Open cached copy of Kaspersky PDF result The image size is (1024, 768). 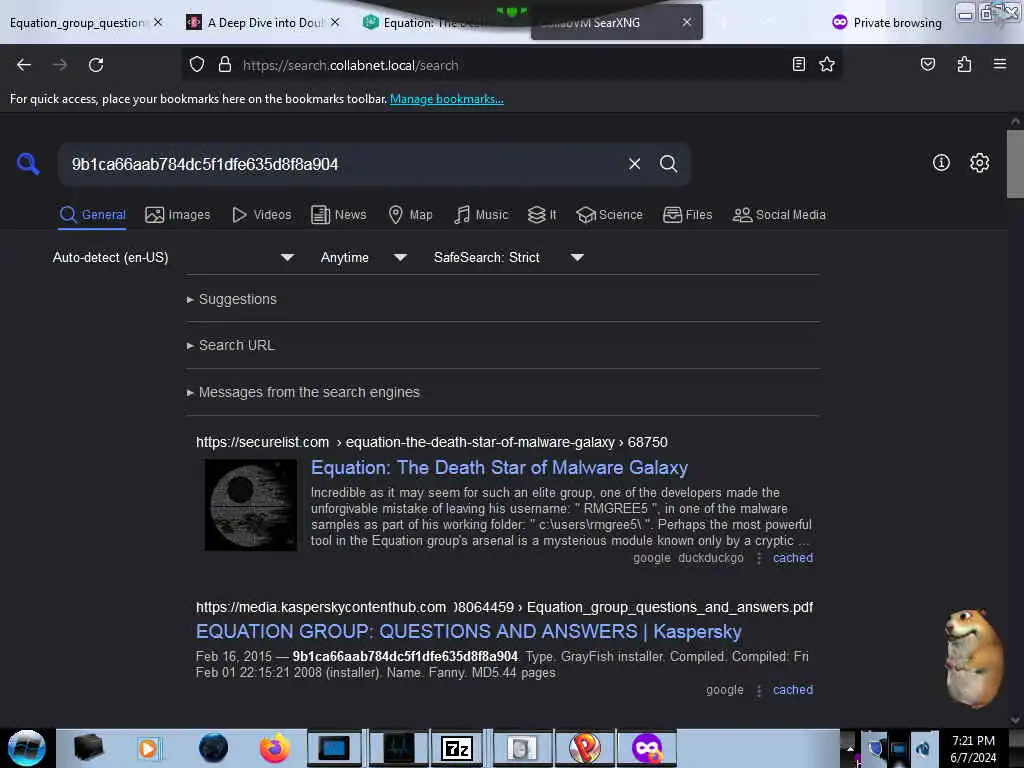[793, 690]
